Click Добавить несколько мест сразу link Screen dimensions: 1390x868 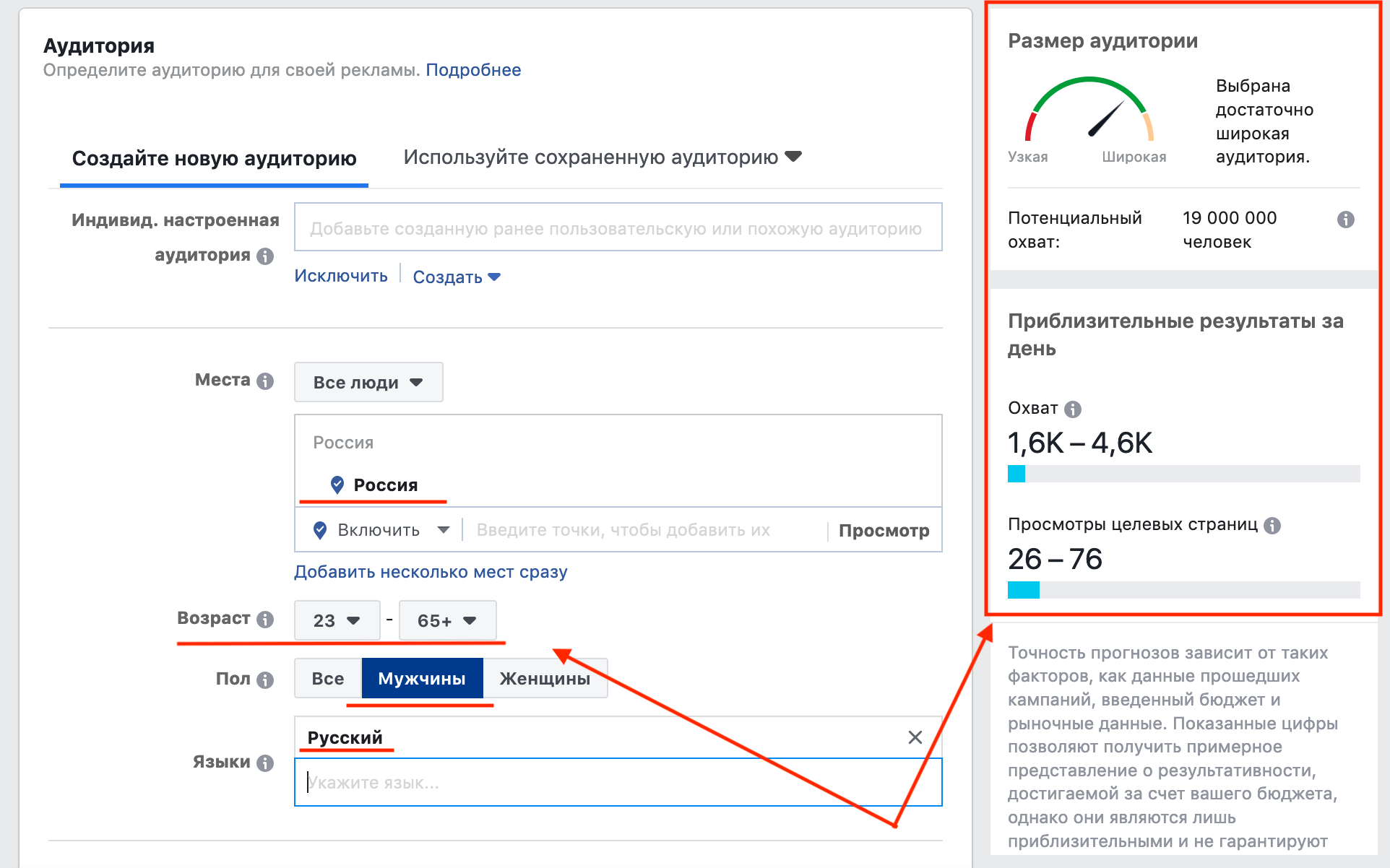tap(431, 572)
